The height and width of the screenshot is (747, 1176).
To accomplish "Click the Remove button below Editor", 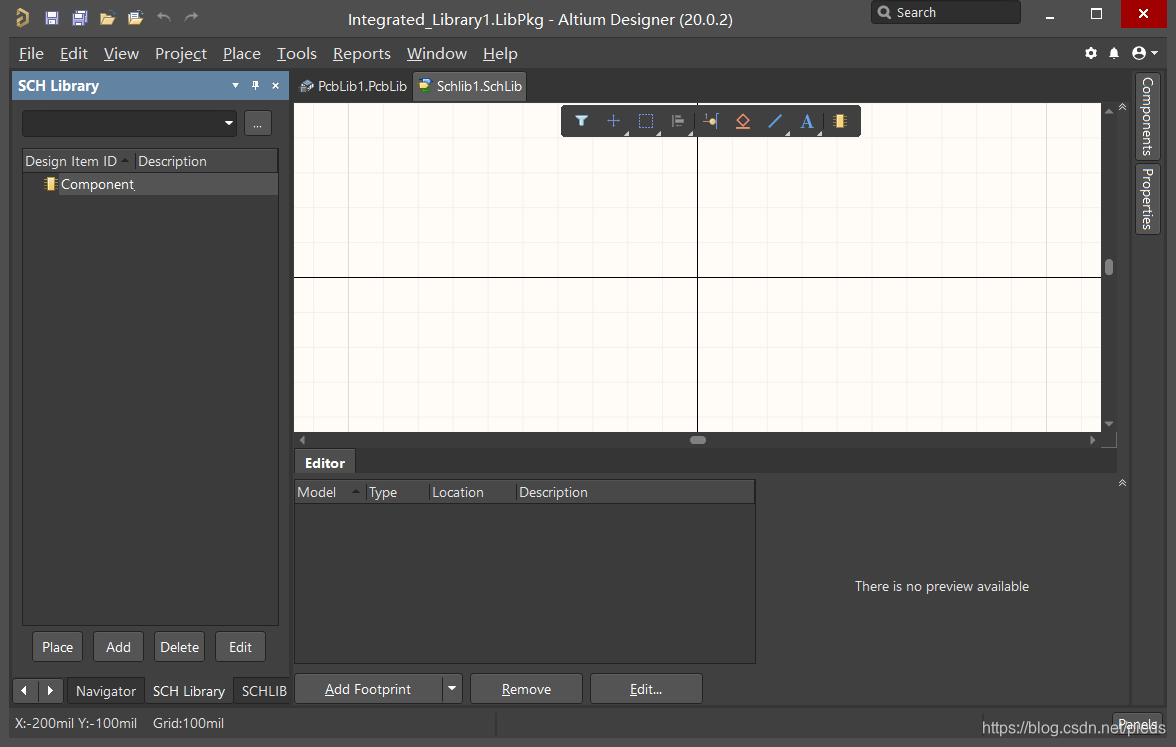I will pyautogui.click(x=526, y=689).
